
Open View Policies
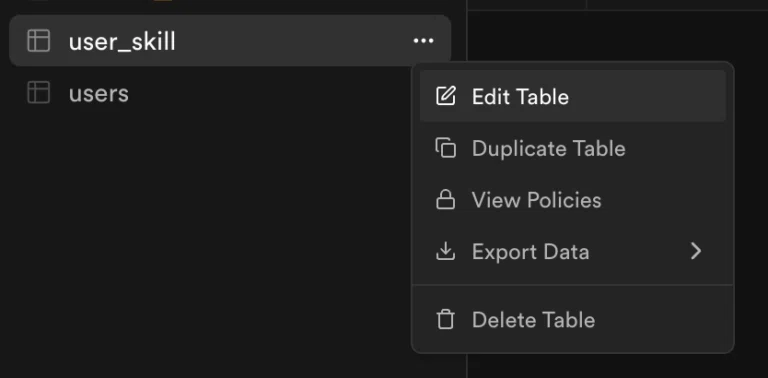[x=573, y=200]
